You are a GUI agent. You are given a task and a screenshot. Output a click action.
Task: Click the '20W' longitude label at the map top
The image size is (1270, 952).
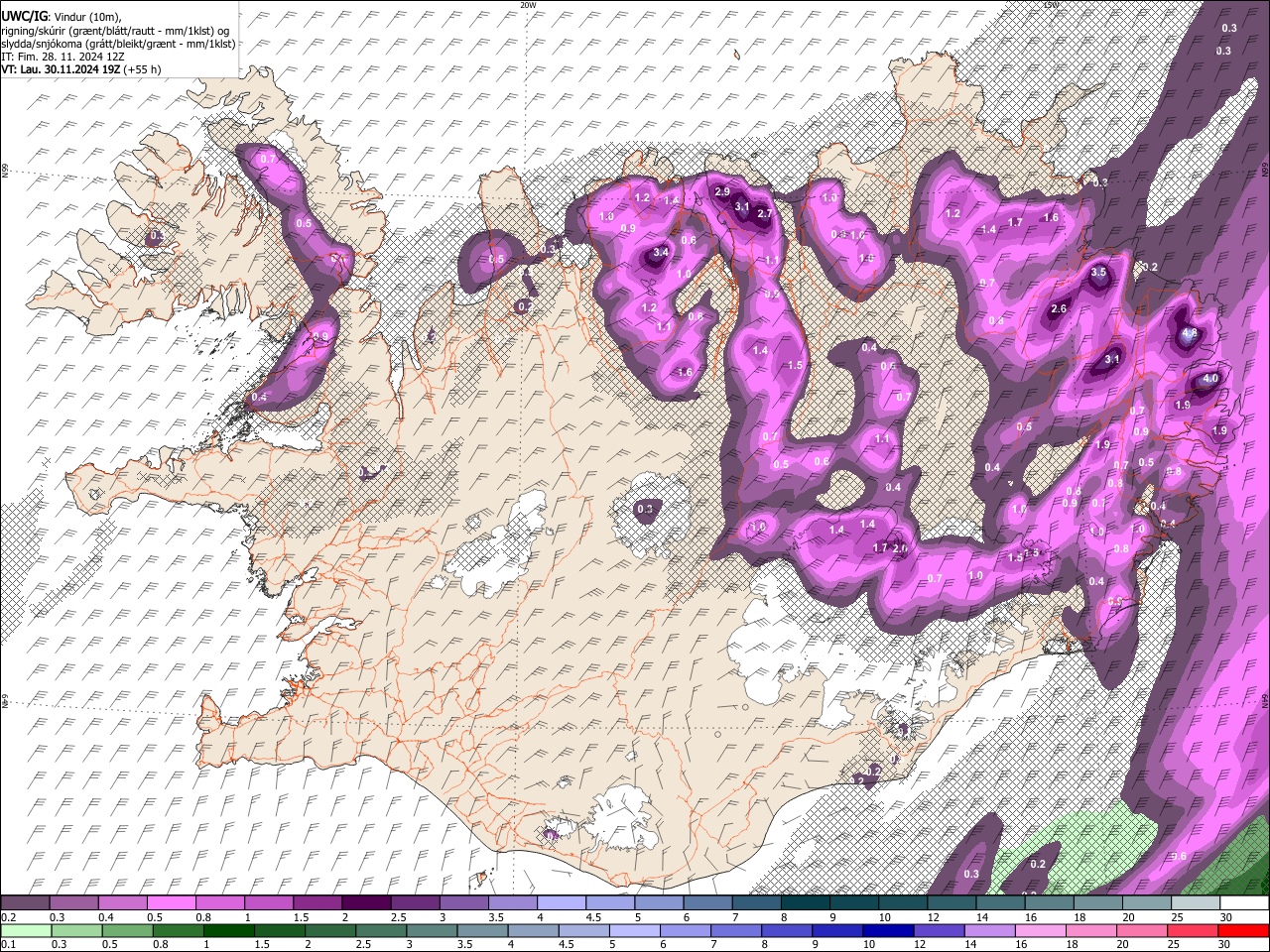(528, 5)
